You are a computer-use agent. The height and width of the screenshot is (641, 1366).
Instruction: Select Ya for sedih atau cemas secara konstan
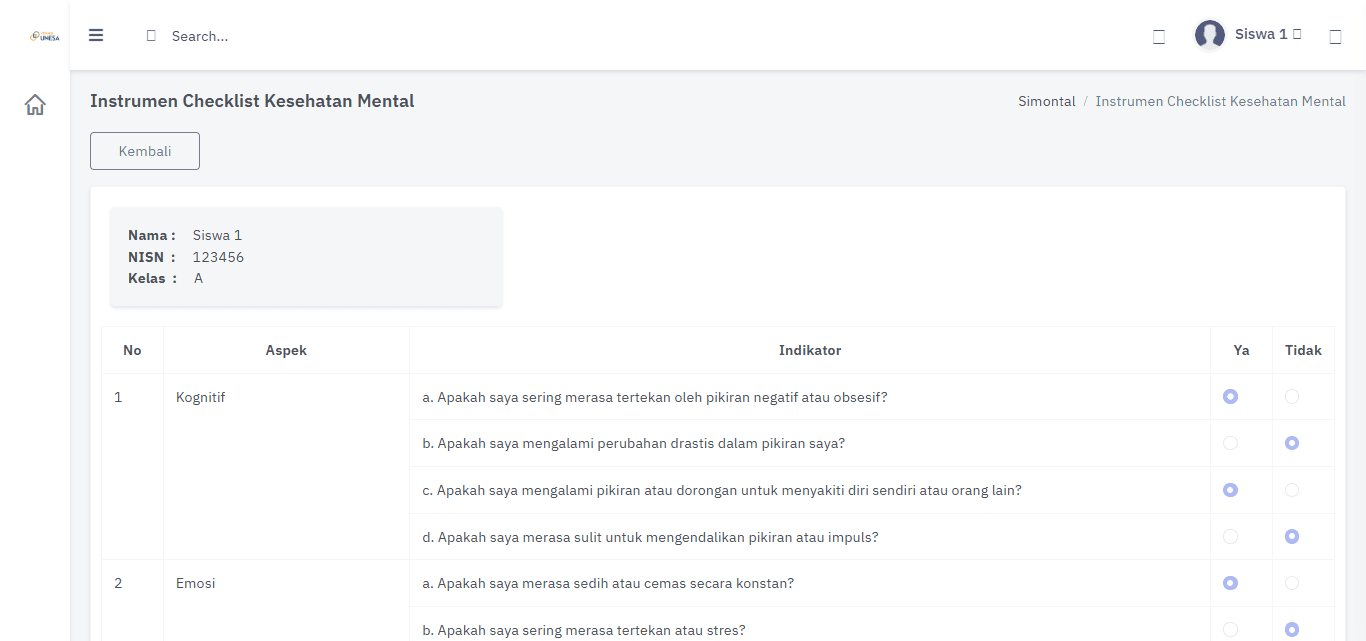pyautogui.click(x=1230, y=583)
